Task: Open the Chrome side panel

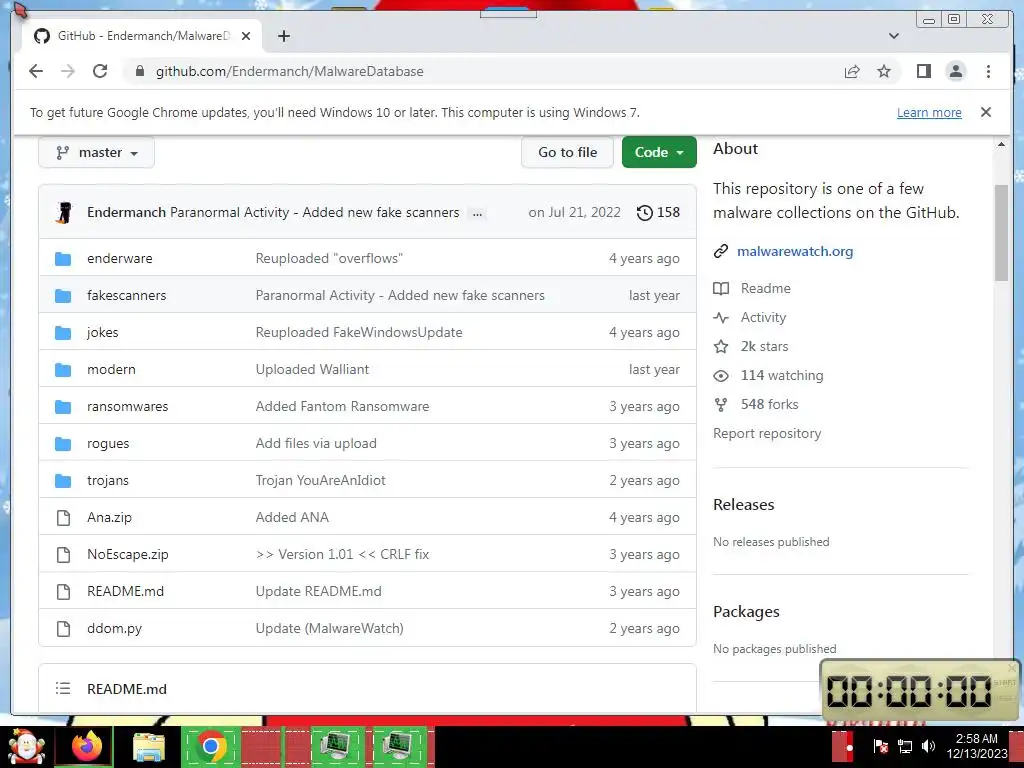Action: (923, 71)
